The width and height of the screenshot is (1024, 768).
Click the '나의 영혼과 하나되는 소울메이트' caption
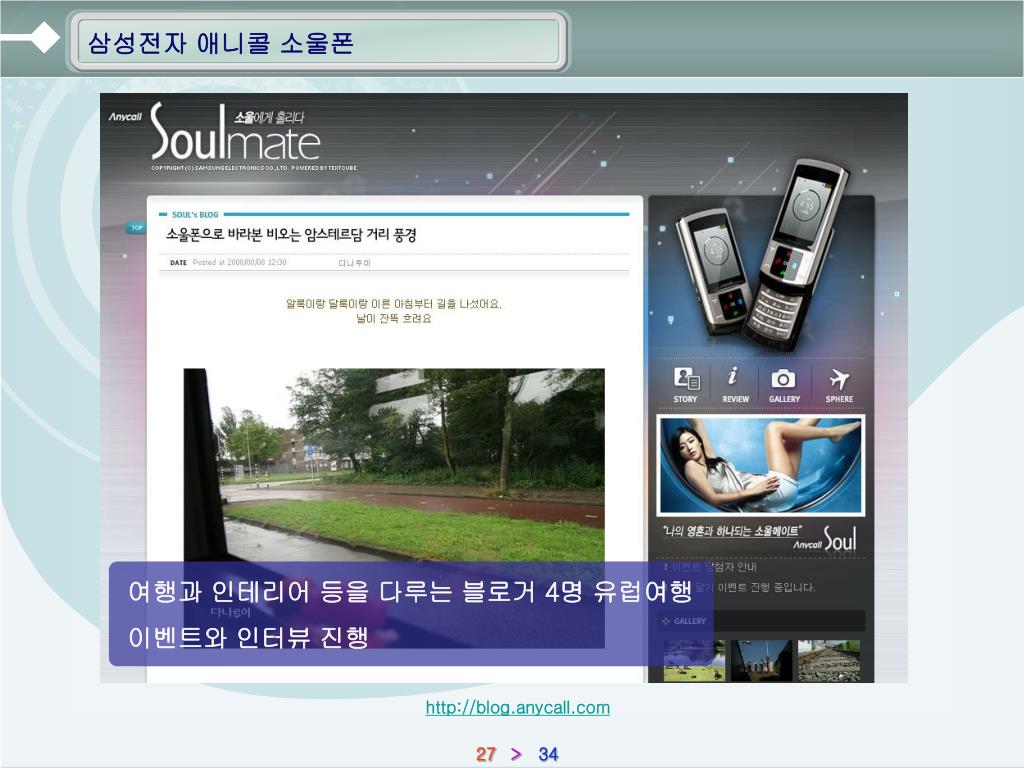pos(732,531)
